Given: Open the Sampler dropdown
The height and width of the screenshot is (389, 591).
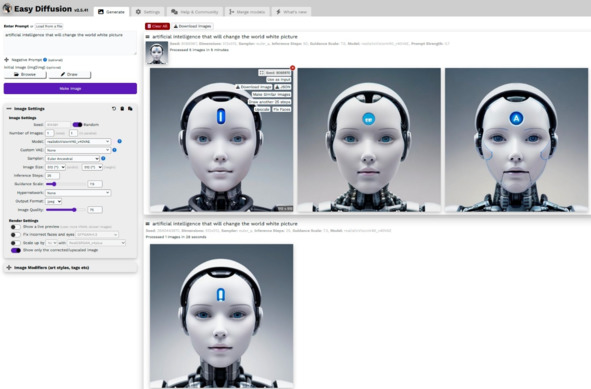Looking at the screenshot, I should tap(72, 159).
